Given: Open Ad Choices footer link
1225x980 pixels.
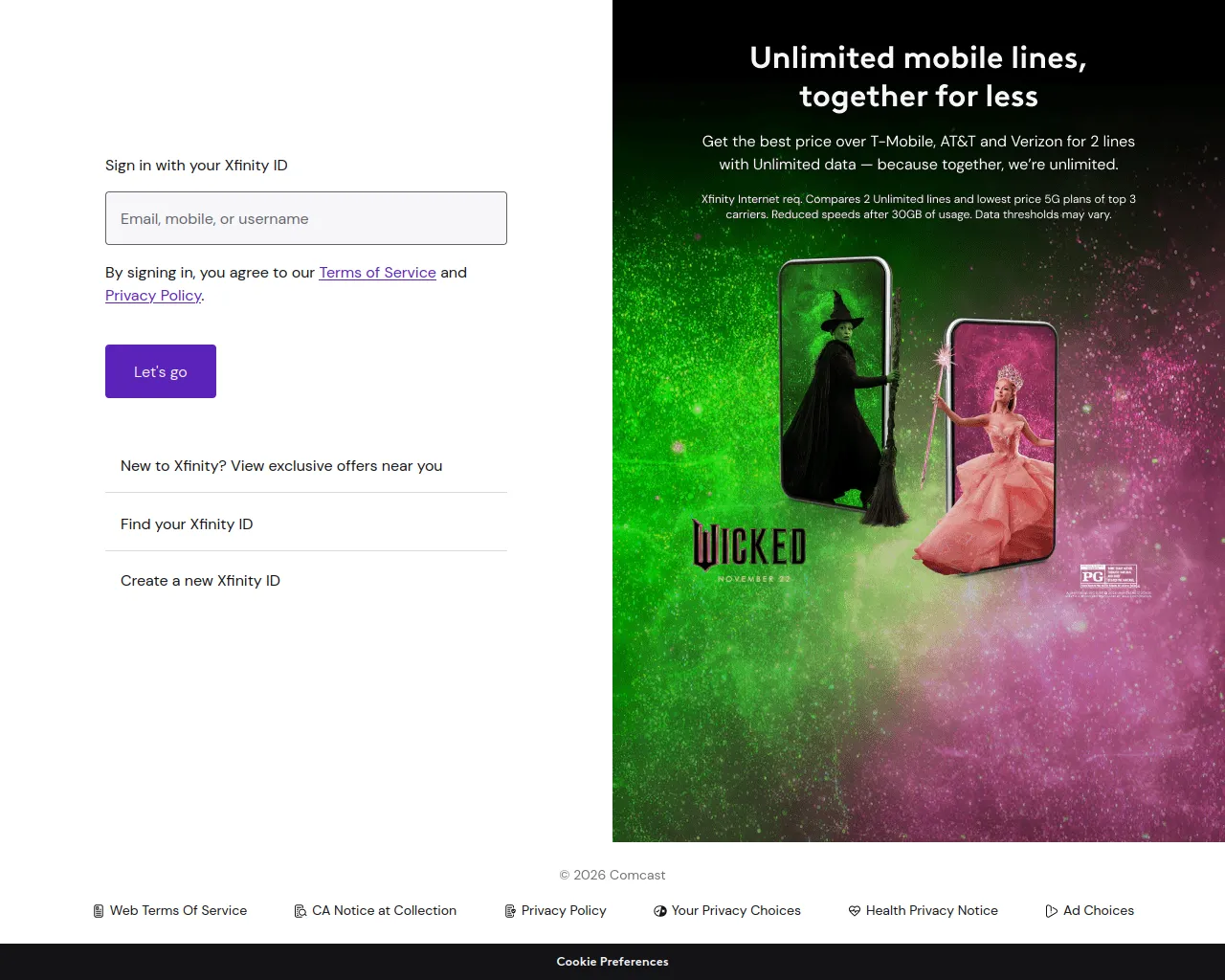Looking at the screenshot, I should pos(1099,911).
